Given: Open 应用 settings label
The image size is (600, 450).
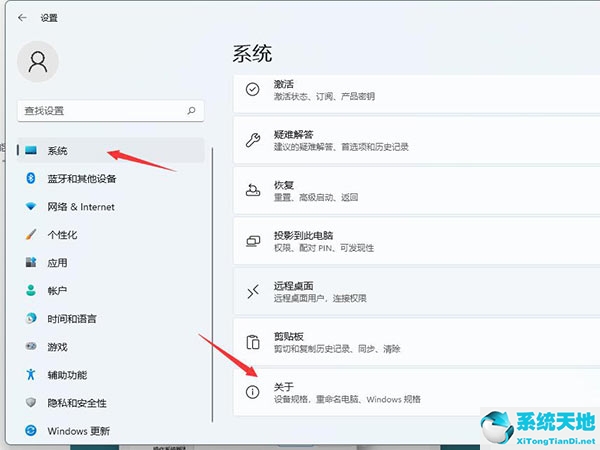Looking at the screenshot, I should 57,262.
